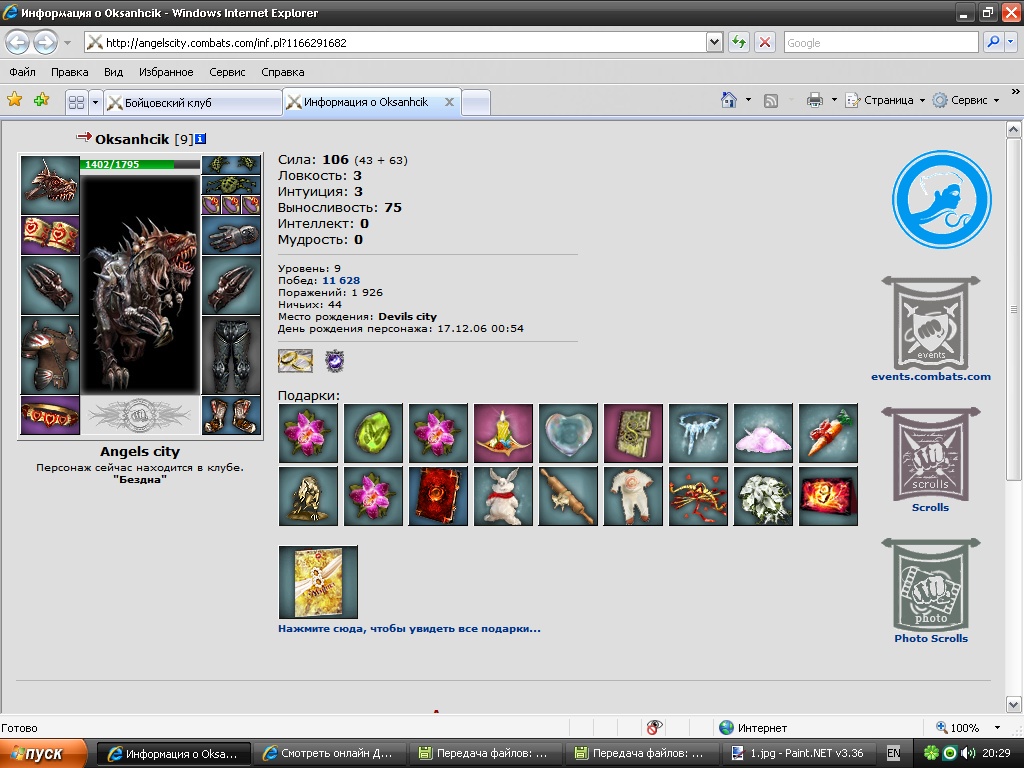Open the Photo Scrolls banner link
Image resolution: width=1024 pixels, height=768 pixels.
tap(931, 585)
